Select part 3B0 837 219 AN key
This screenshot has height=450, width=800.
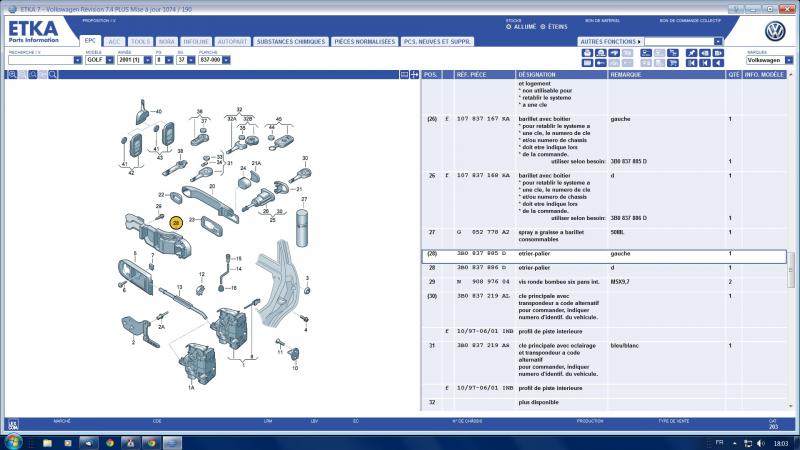tap(483, 345)
